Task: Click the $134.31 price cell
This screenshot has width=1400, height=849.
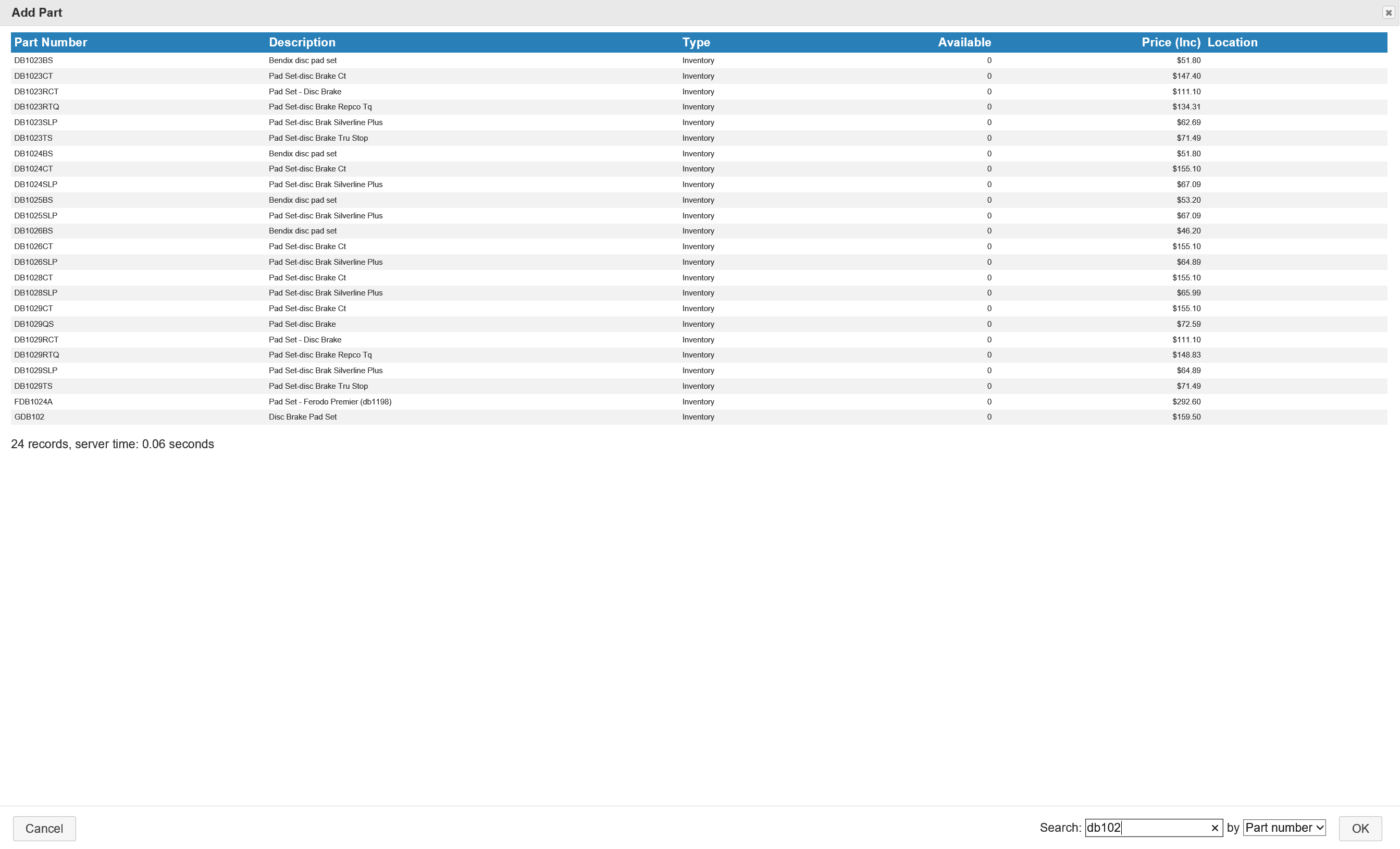Action: pos(1186,107)
